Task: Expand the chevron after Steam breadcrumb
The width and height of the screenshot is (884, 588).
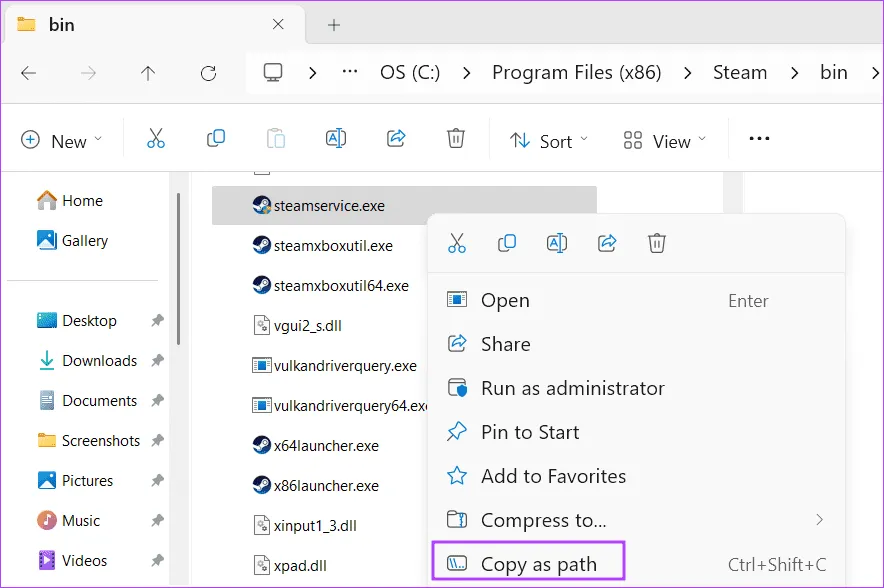Action: [794, 73]
